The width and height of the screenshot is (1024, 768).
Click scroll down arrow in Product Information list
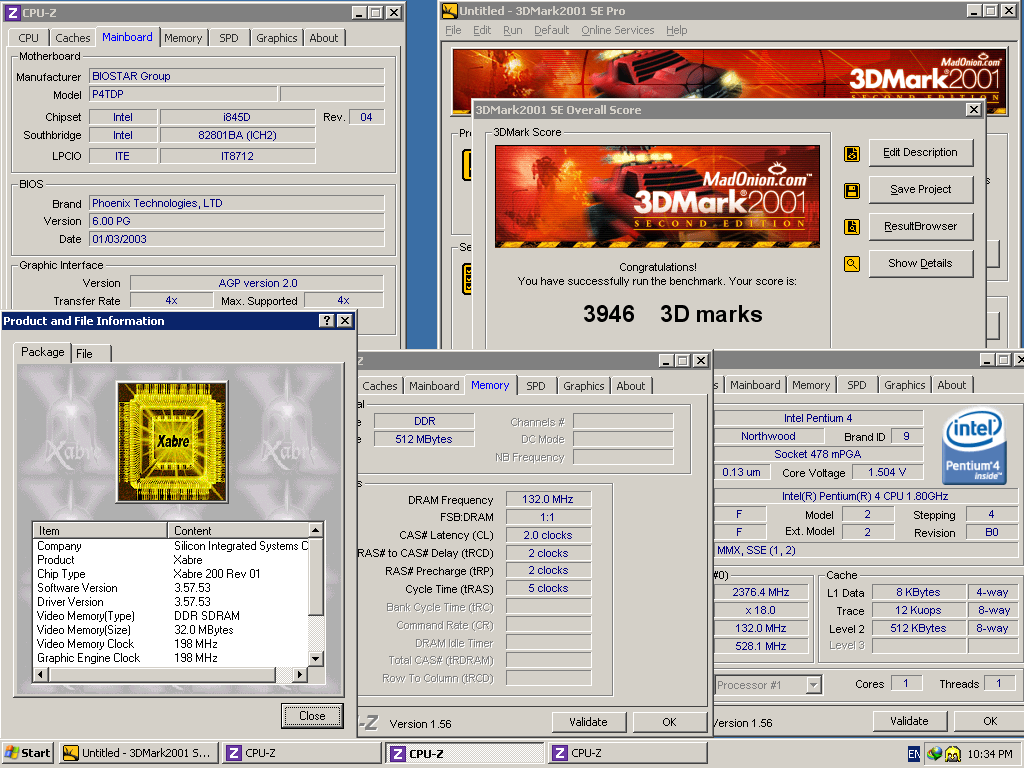pos(316,658)
